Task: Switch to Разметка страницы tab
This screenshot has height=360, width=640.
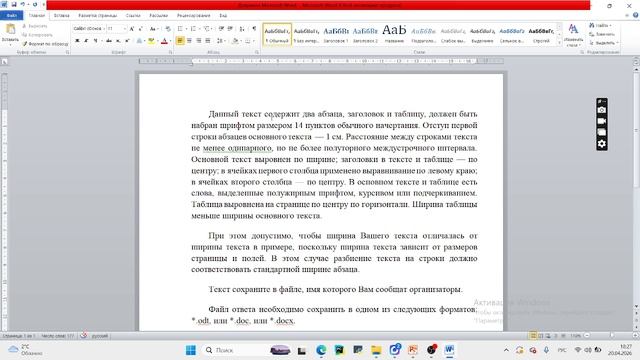Action: click(98, 16)
